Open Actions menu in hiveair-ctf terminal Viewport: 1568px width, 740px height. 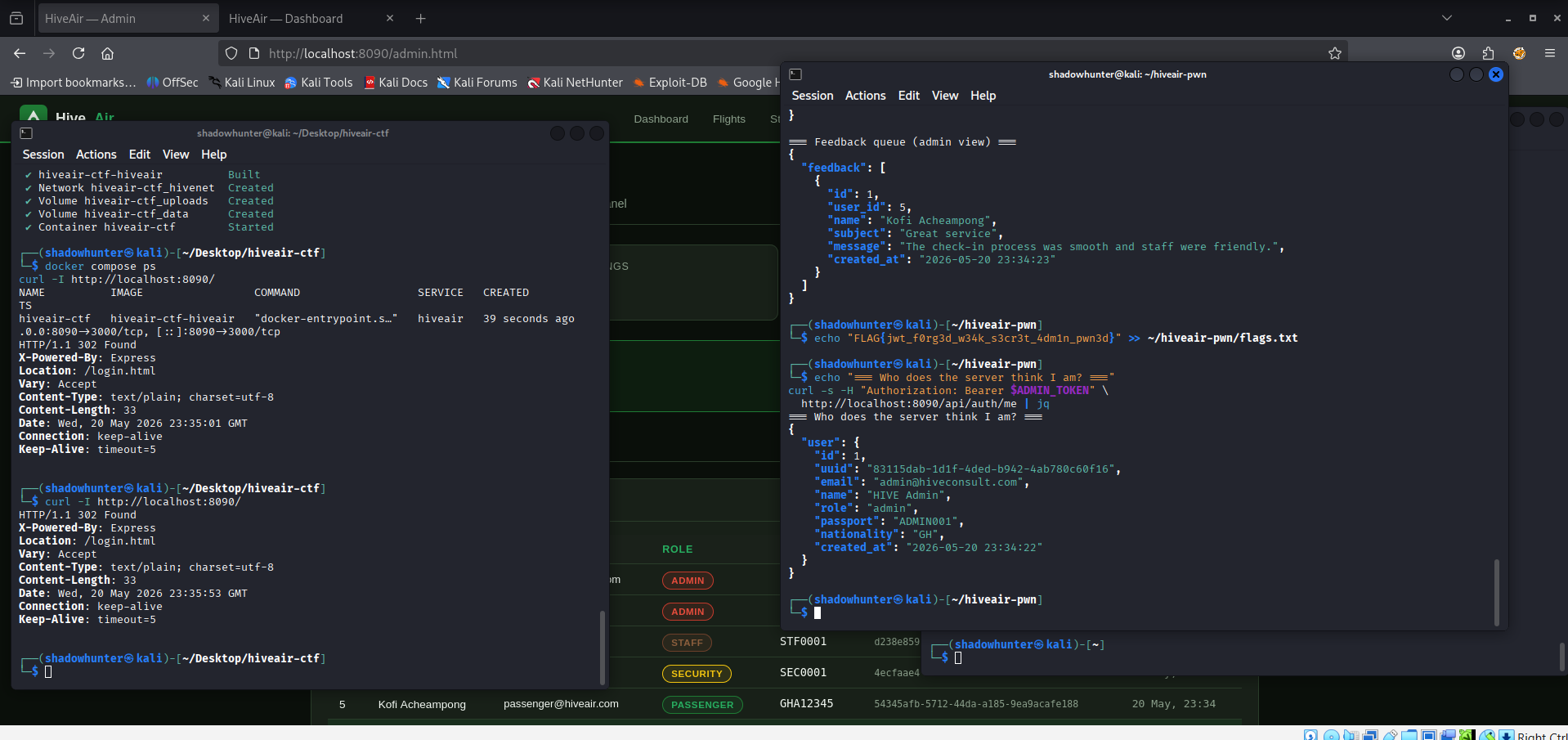96,155
